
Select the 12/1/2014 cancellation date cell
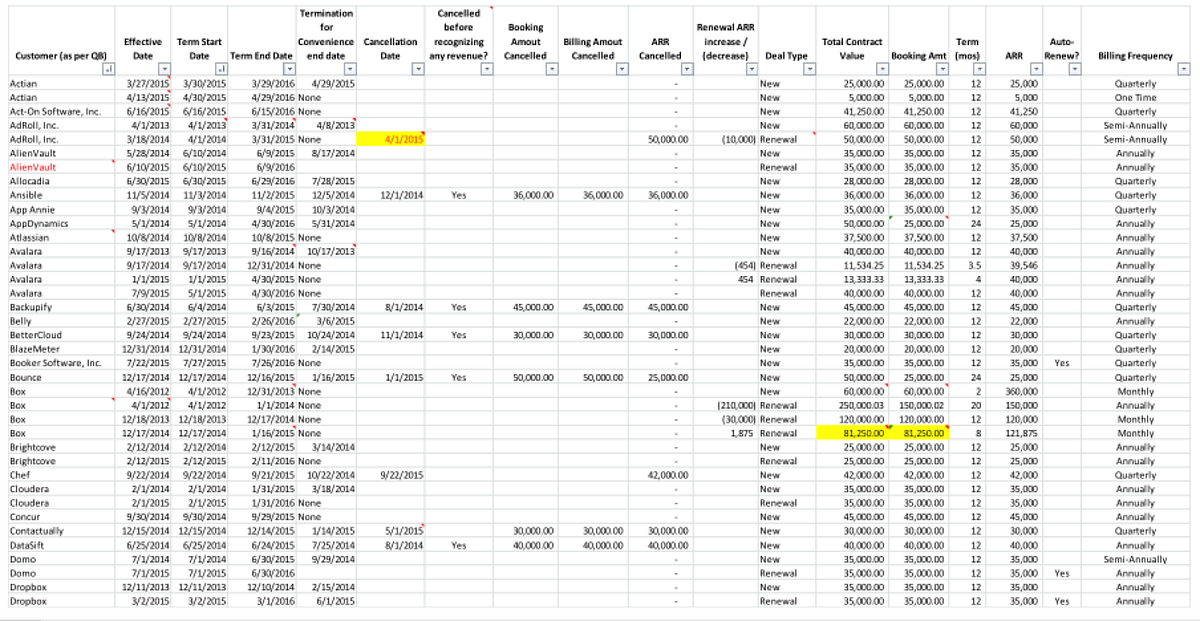393,196
